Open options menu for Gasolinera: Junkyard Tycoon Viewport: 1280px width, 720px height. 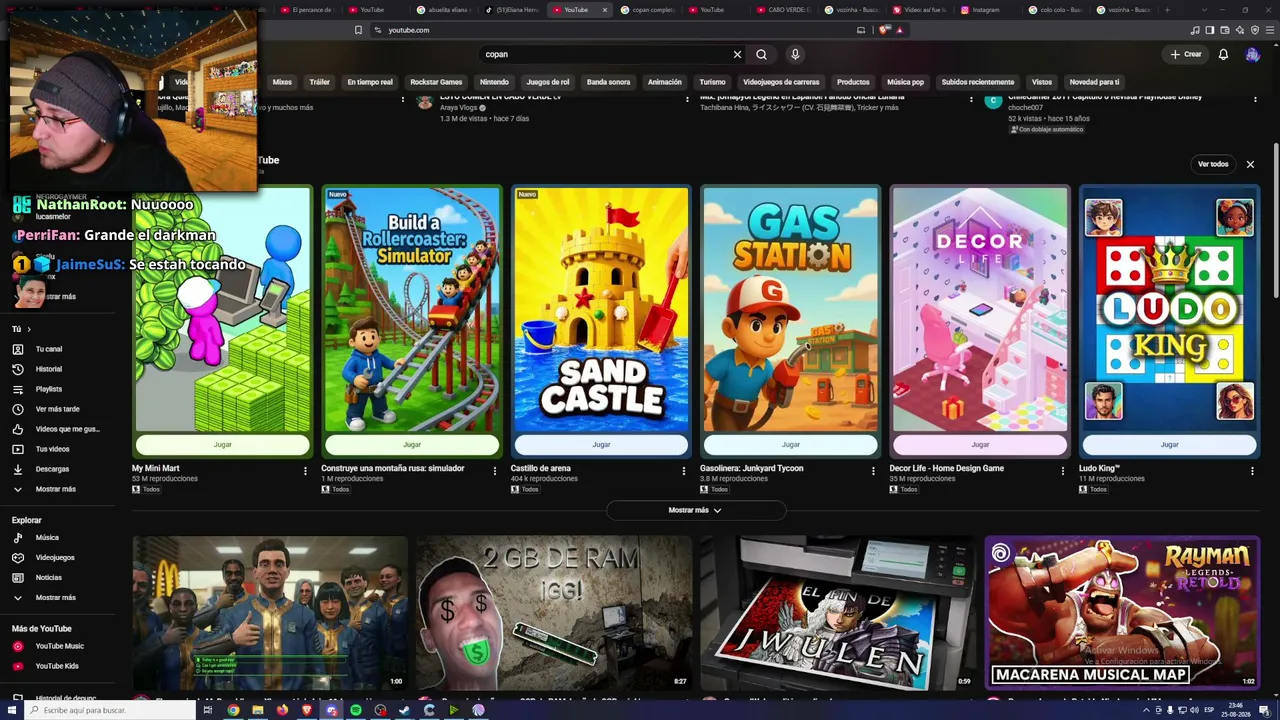[873, 470]
